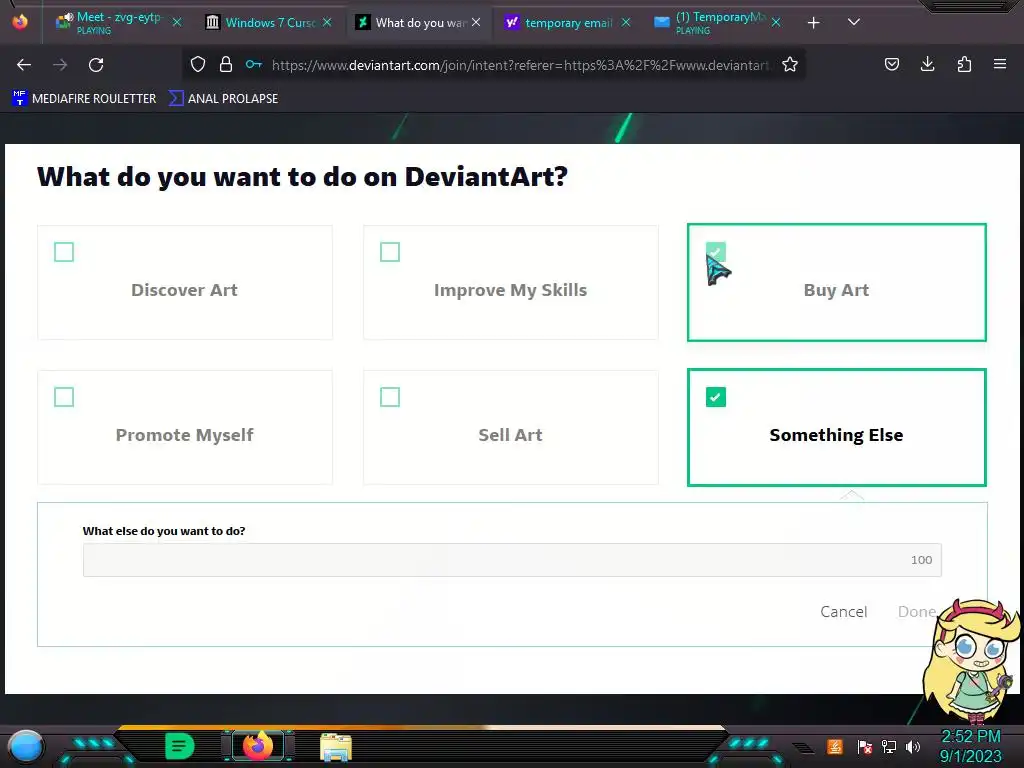Viewport: 1024px width, 768px height.
Task: Click the Done button
Action: click(x=917, y=612)
